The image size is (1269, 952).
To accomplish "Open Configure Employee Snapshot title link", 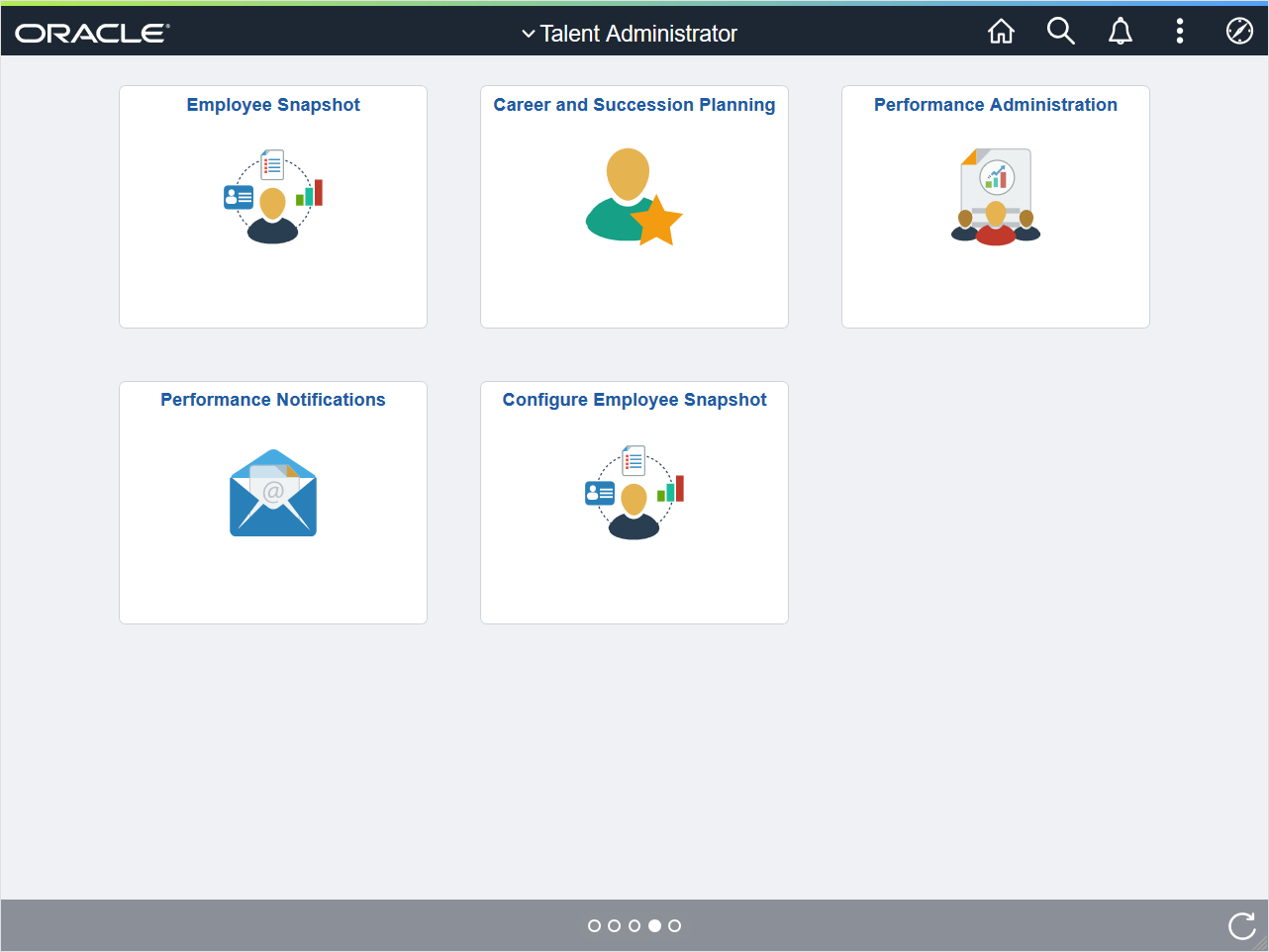I will click(x=634, y=400).
